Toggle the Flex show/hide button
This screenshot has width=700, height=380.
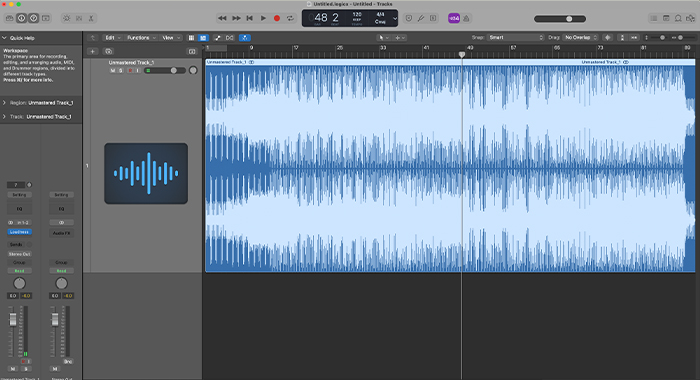point(230,38)
